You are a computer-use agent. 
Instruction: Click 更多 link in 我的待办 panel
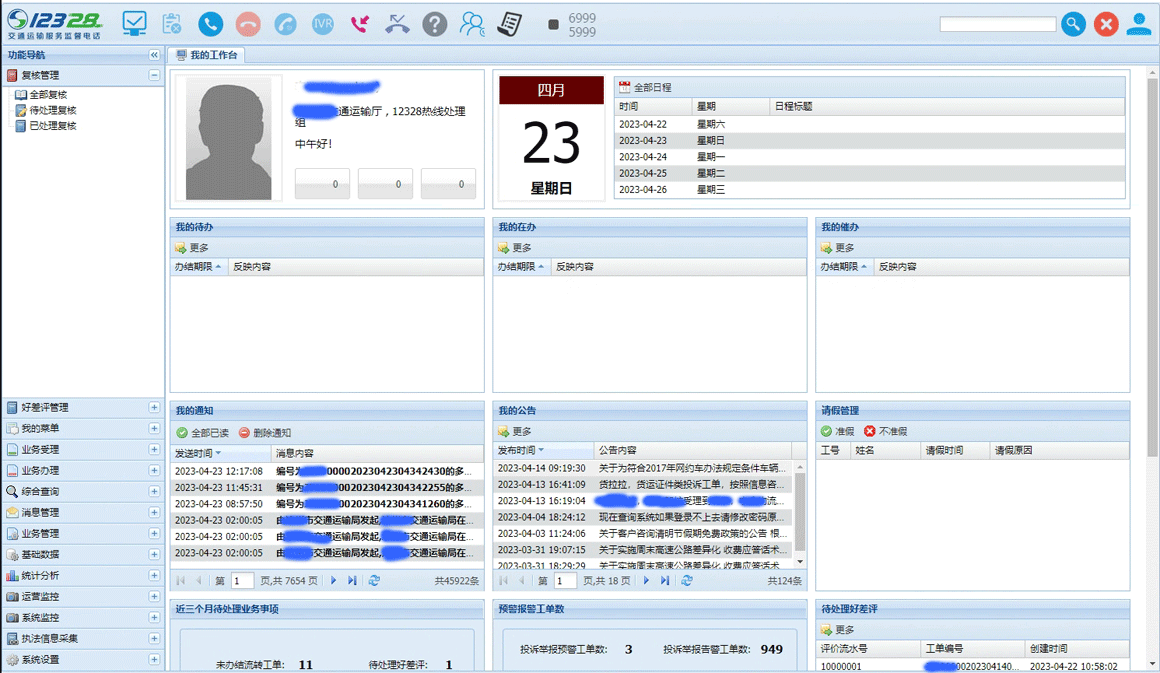pyautogui.click(x=196, y=247)
